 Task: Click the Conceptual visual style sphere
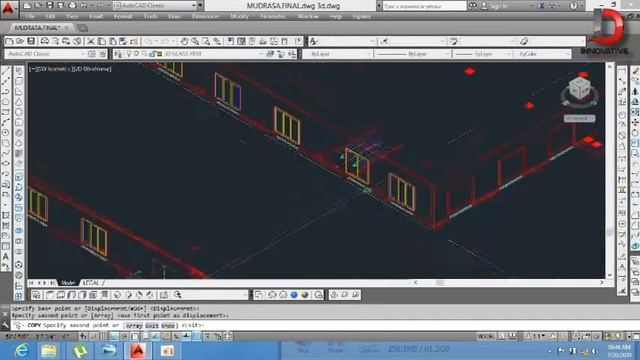point(305,295)
